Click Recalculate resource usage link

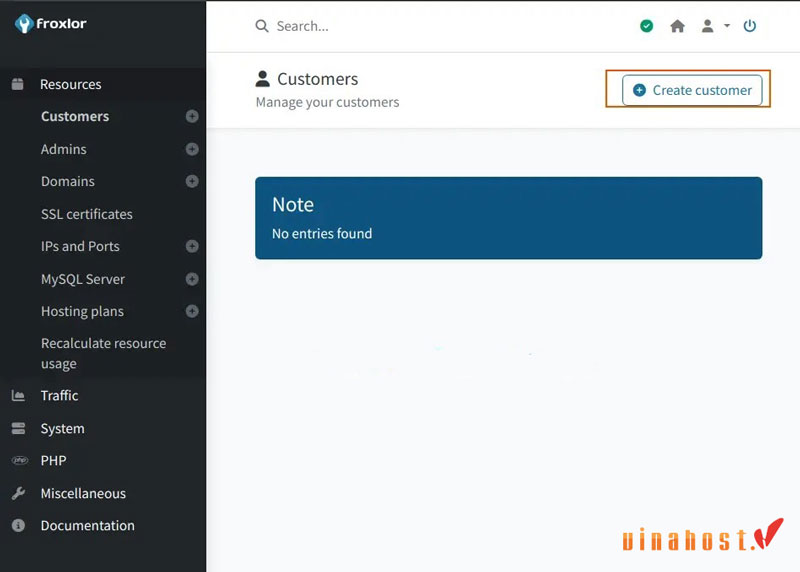[104, 353]
